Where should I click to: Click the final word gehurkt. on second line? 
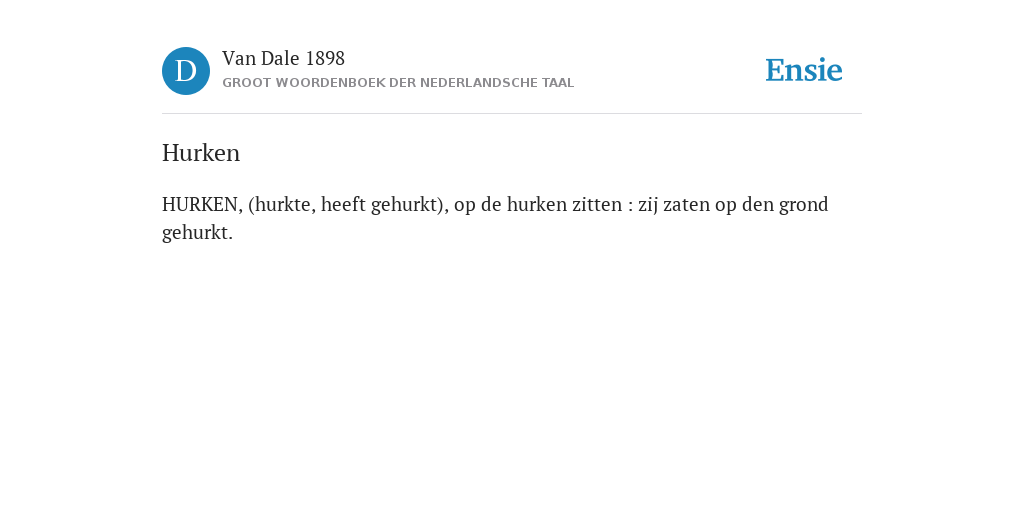(197, 233)
